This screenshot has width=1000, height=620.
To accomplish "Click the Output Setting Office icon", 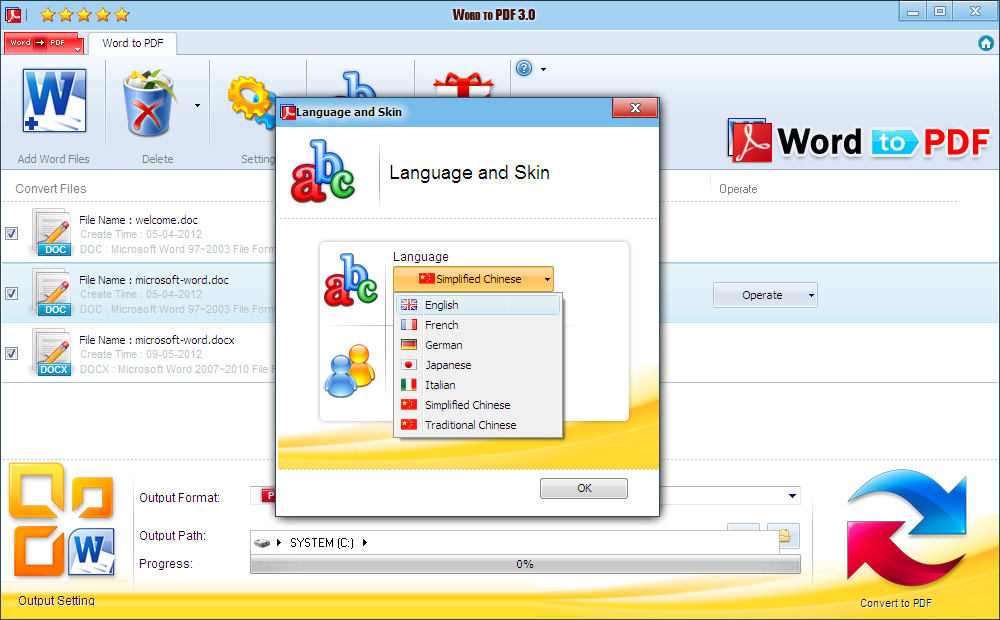I will (62, 520).
